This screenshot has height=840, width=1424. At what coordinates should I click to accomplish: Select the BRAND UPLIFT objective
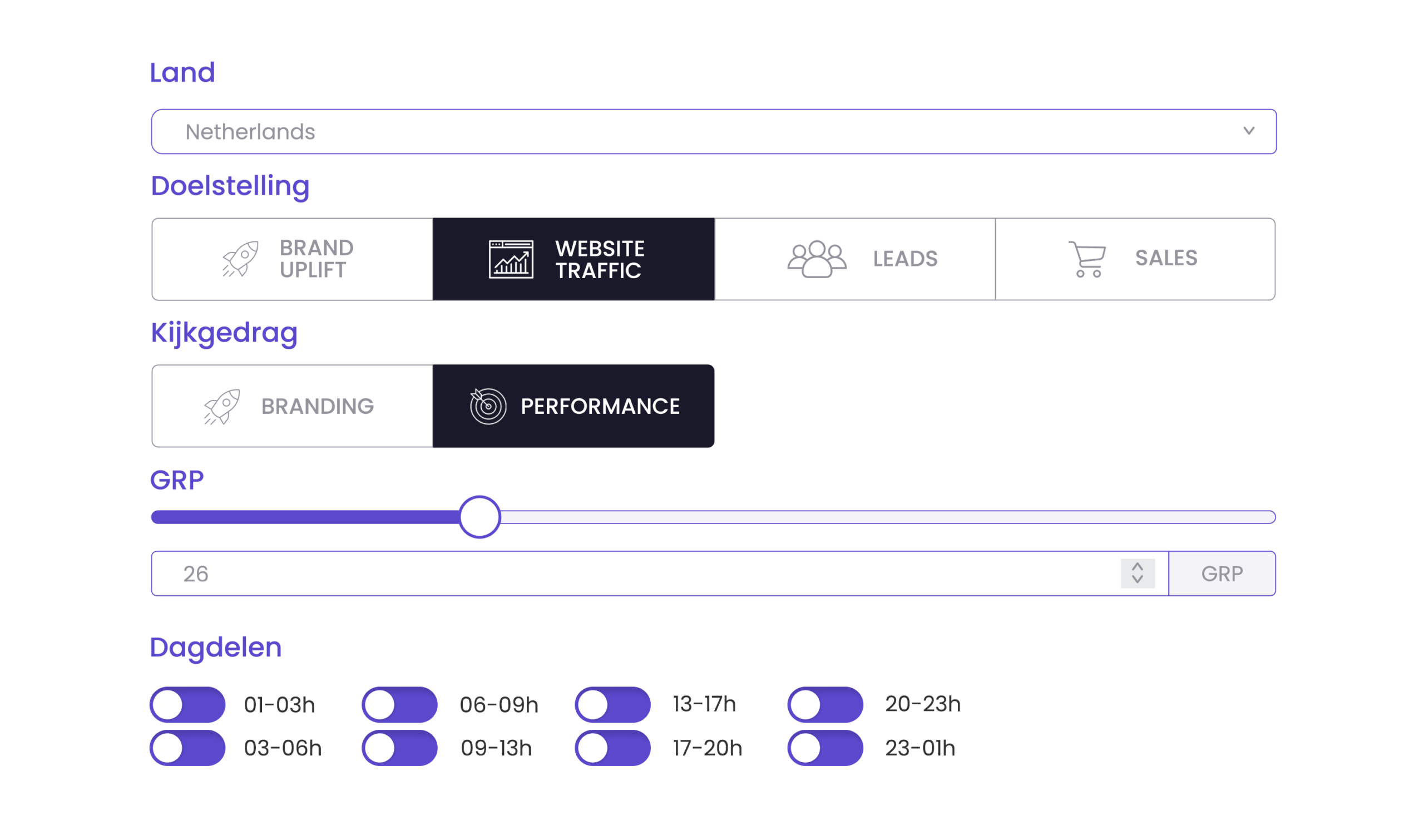pyautogui.click(x=292, y=259)
